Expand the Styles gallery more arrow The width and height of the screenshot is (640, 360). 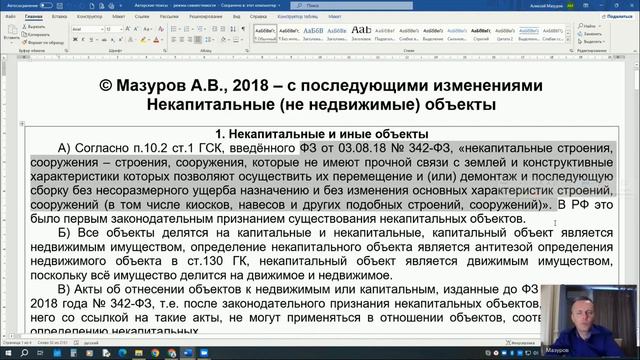[x=568, y=40]
